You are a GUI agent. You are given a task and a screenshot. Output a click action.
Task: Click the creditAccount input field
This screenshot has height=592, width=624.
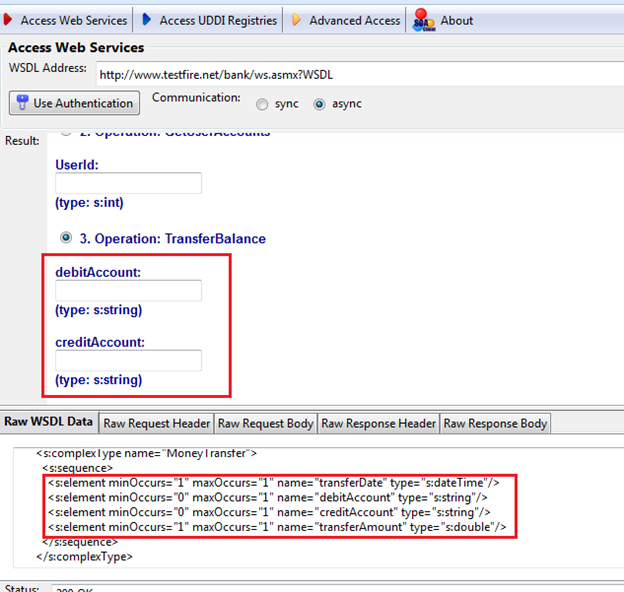point(128,360)
